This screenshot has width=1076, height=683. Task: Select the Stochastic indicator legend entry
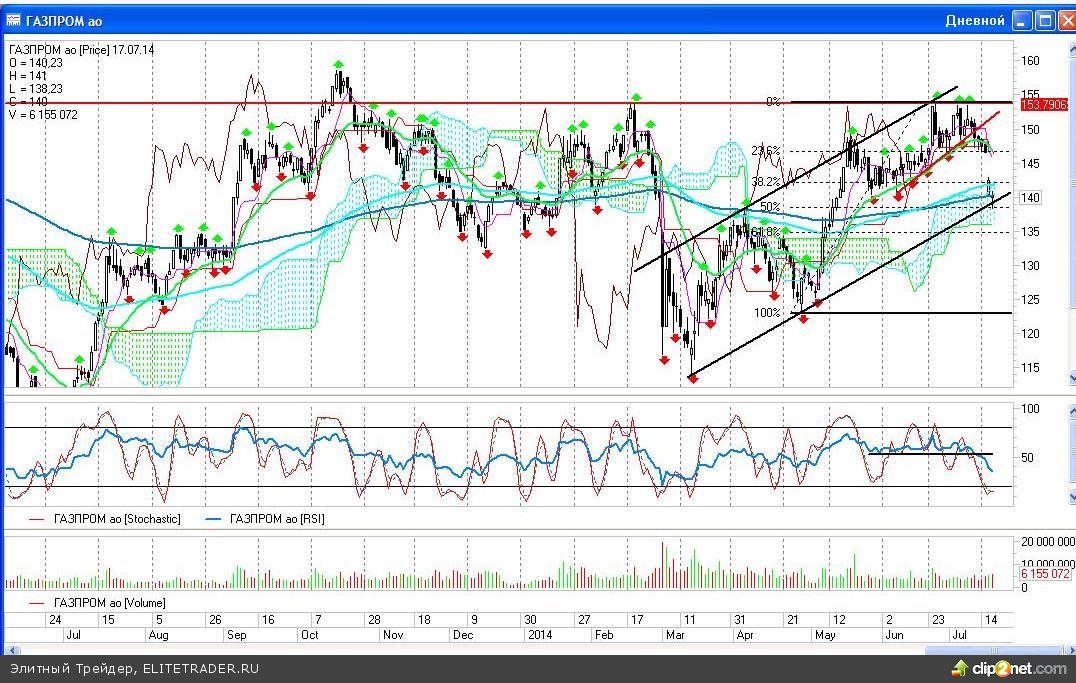(105, 519)
